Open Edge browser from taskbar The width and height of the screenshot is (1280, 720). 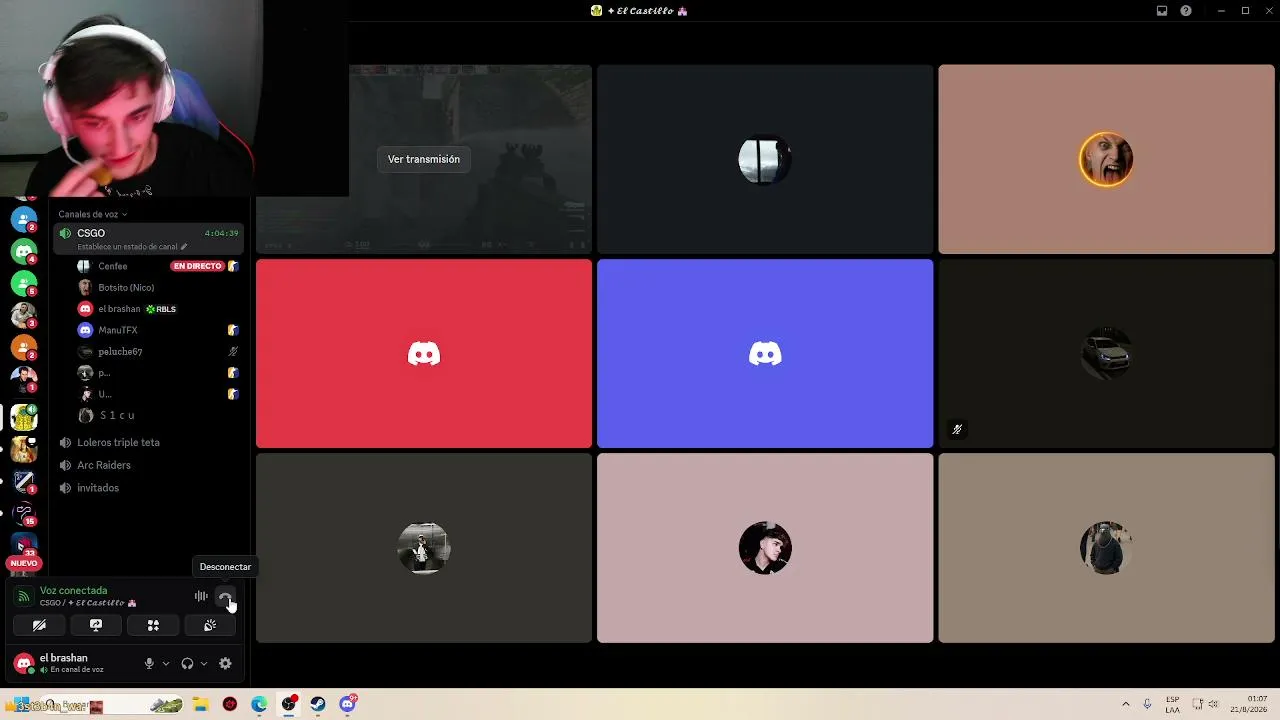point(259,704)
